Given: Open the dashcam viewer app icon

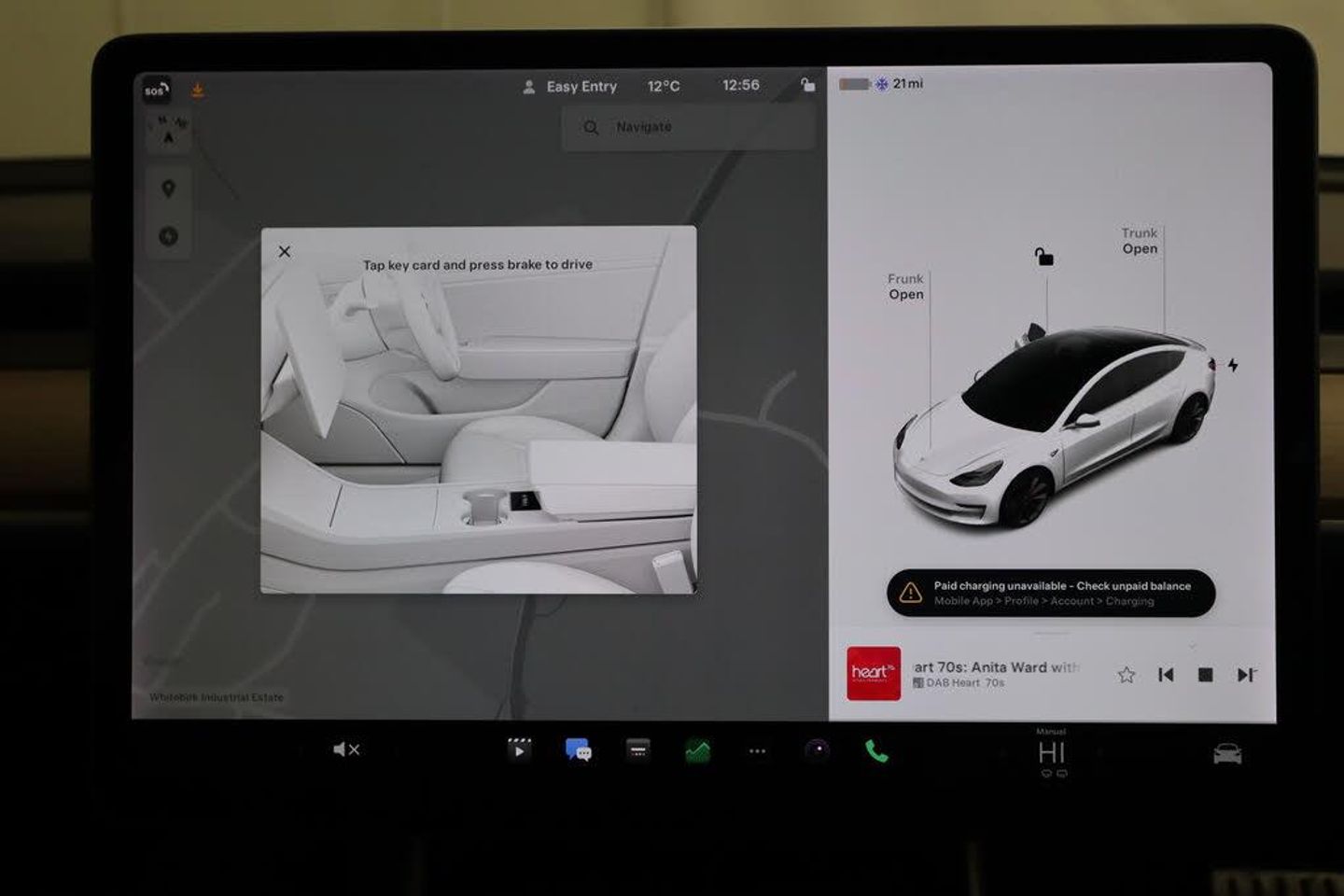Looking at the screenshot, I should click(638, 749).
